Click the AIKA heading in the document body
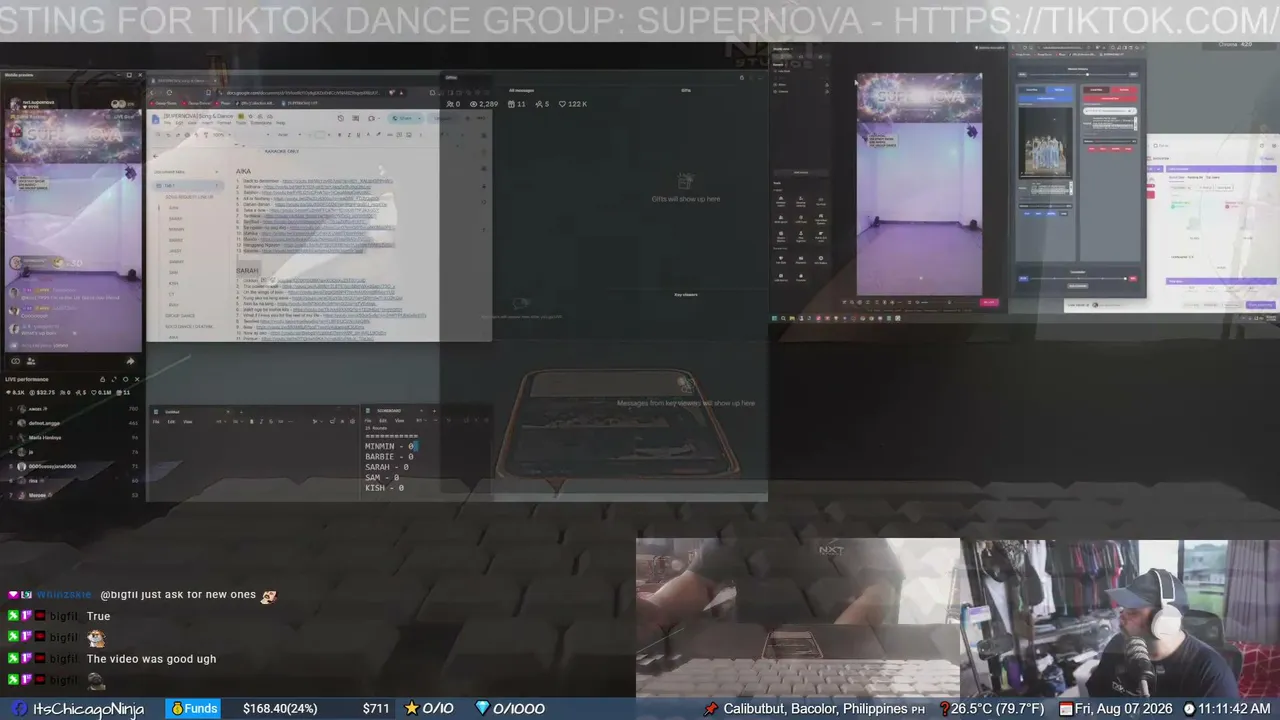This screenshot has height=720, width=1280. click(x=244, y=172)
